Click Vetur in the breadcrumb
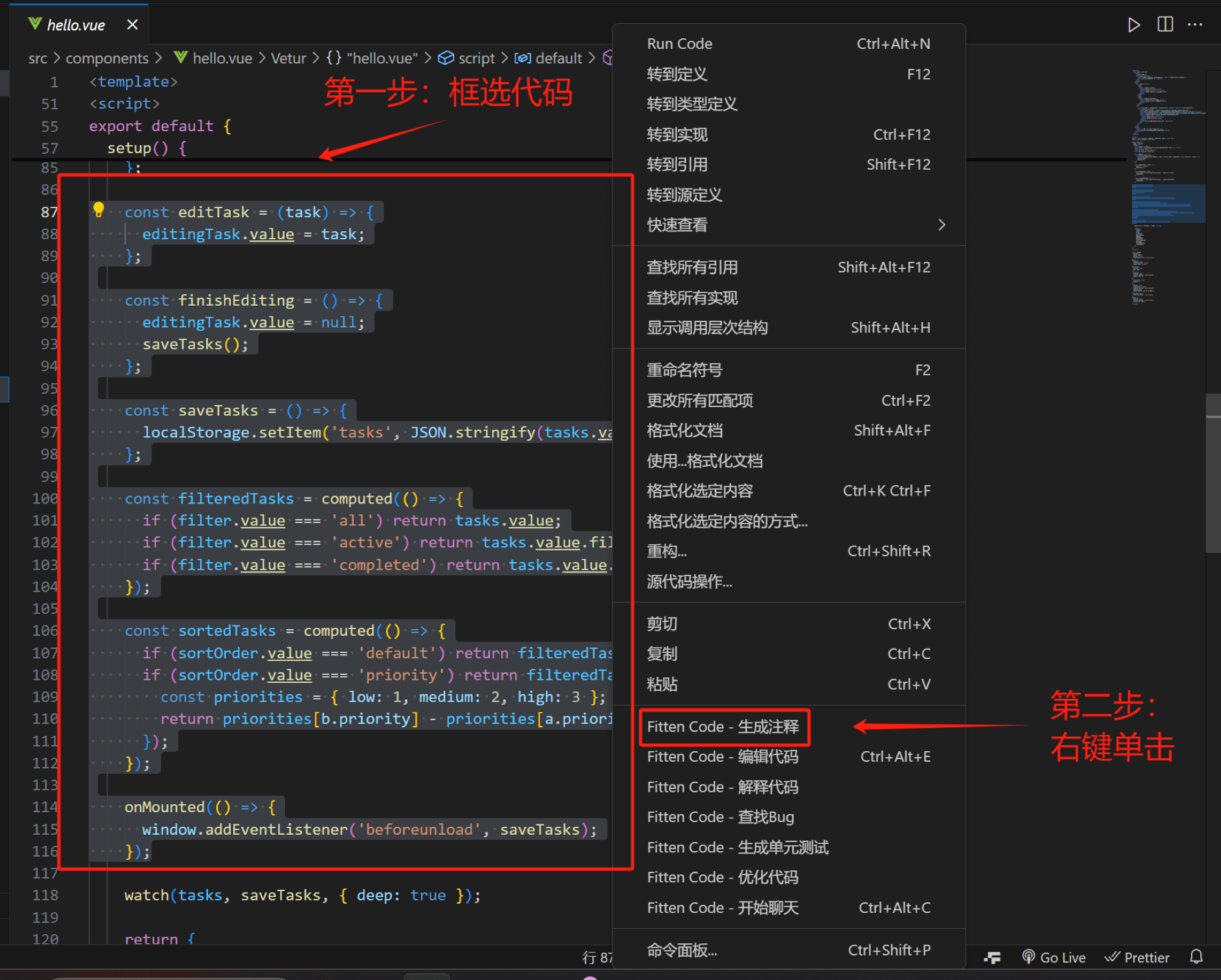Viewport: 1221px width, 980px height. (x=288, y=59)
